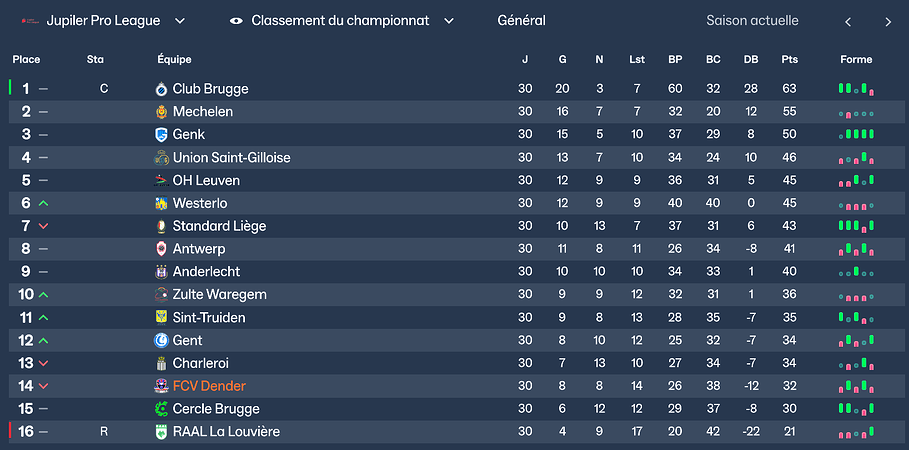Open the FCV Dender team link

pos(209,386)
